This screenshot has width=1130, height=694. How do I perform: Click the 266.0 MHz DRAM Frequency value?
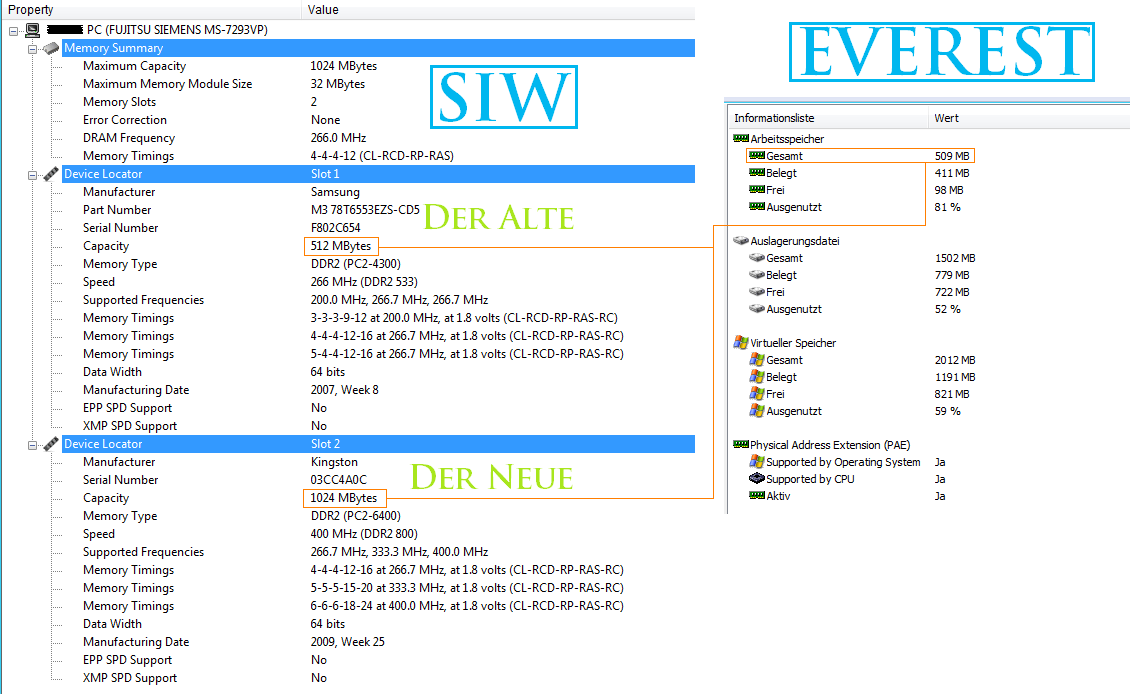[338, 138]
